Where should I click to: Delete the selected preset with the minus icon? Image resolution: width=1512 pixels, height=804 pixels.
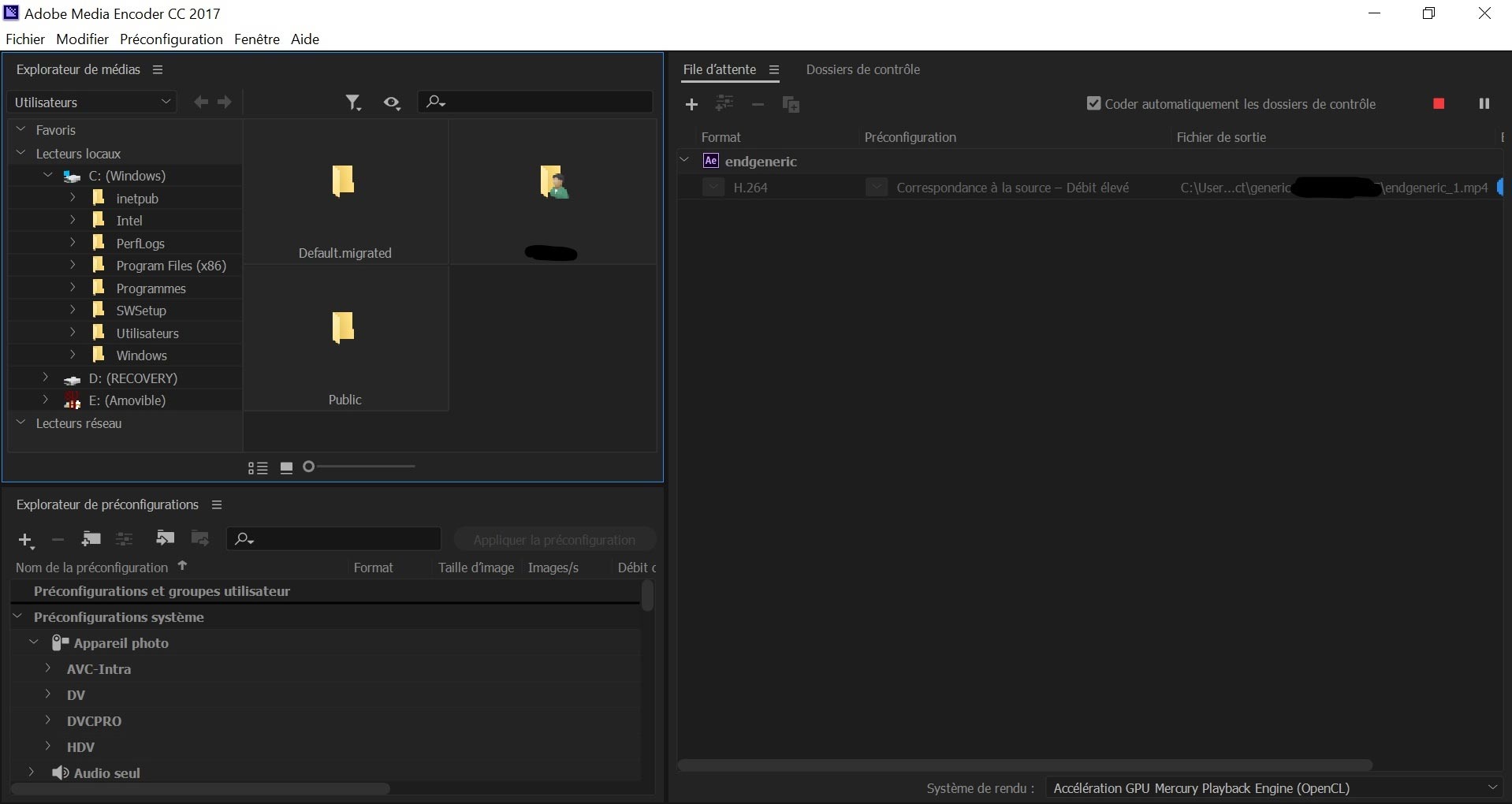[x=58, y=540]
